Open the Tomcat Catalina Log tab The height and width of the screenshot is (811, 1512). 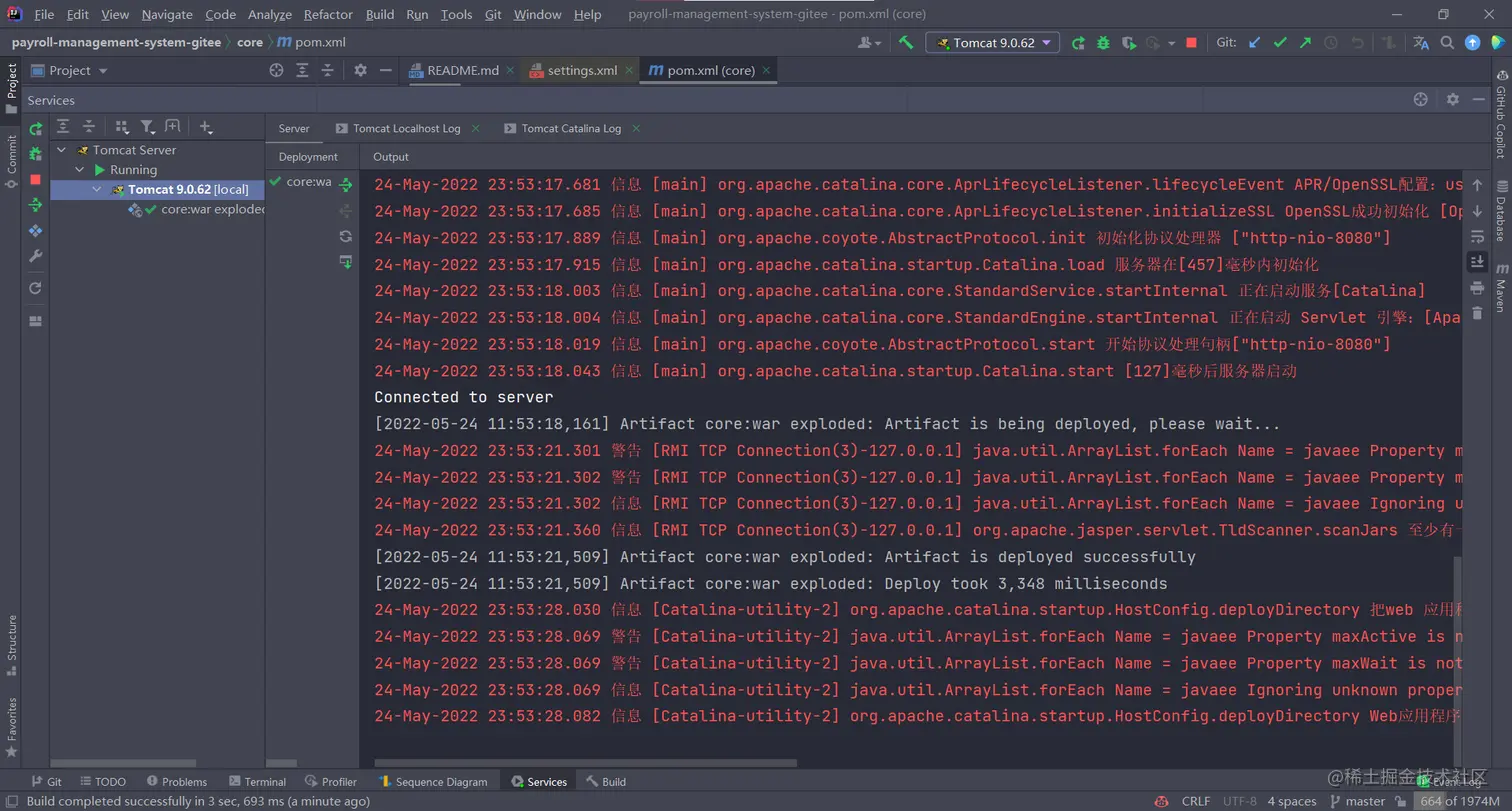pyautogui.click(x=571, y=128)
